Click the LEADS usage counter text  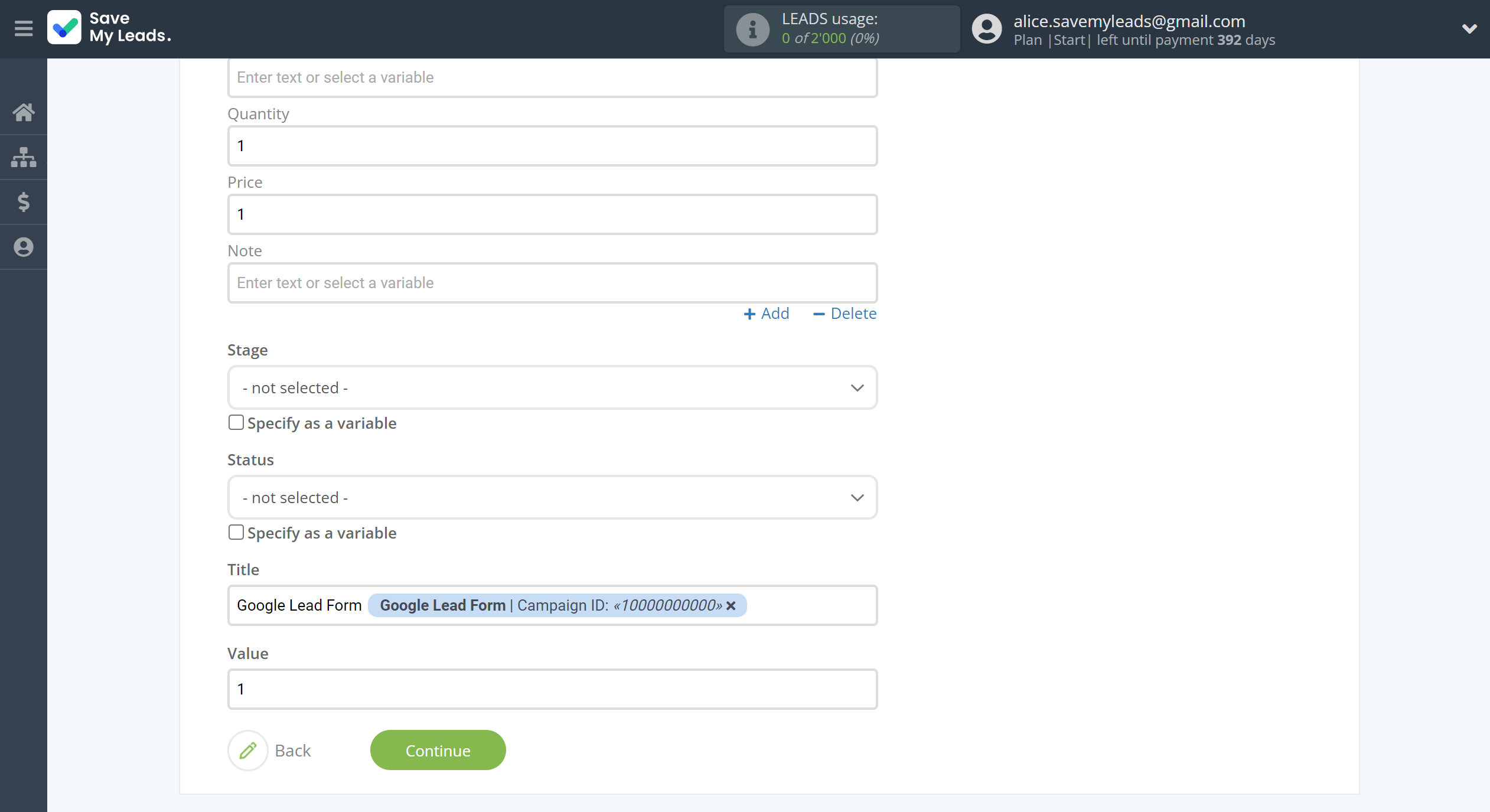coord(830,38)
